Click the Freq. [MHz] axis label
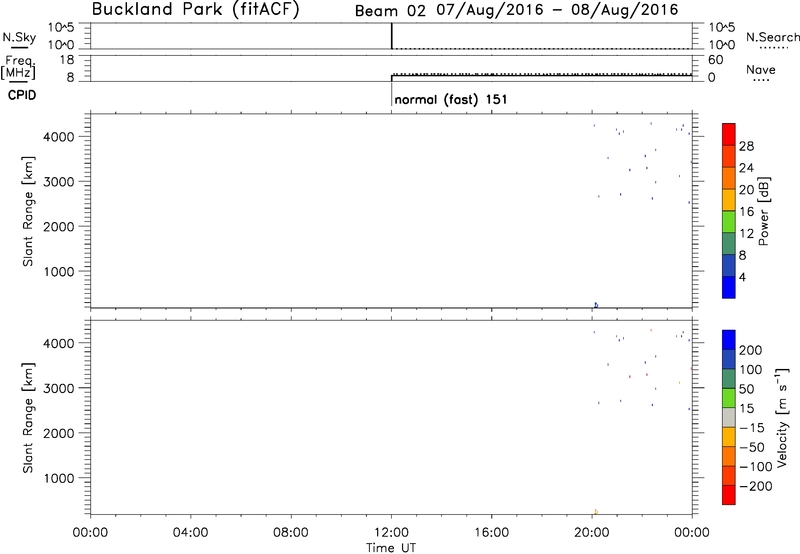The image size is (800, 554). (x=19, y=67)
